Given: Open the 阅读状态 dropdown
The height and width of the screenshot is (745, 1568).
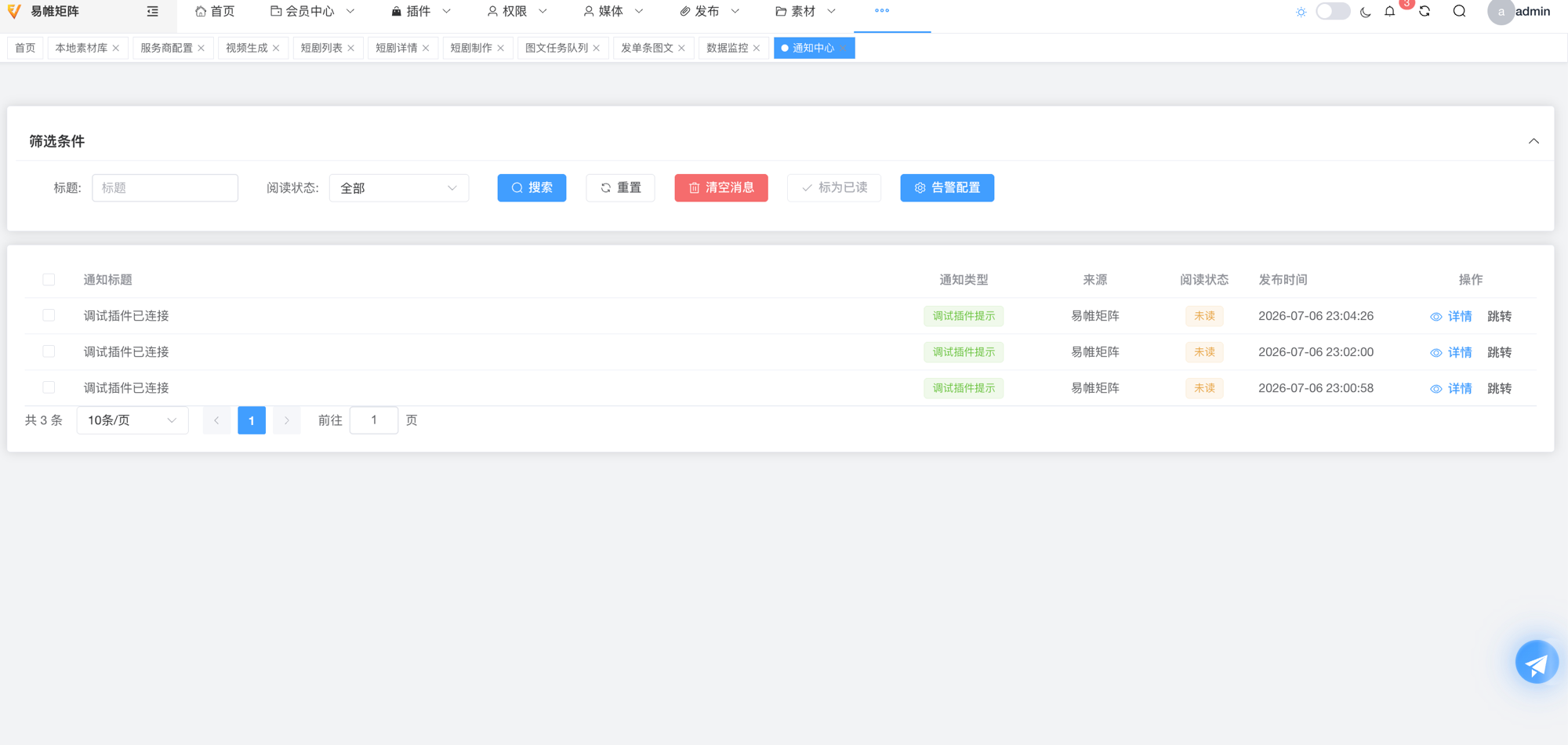Looking at the screenshot, I should pyautogui.click(x=399, y=188).
